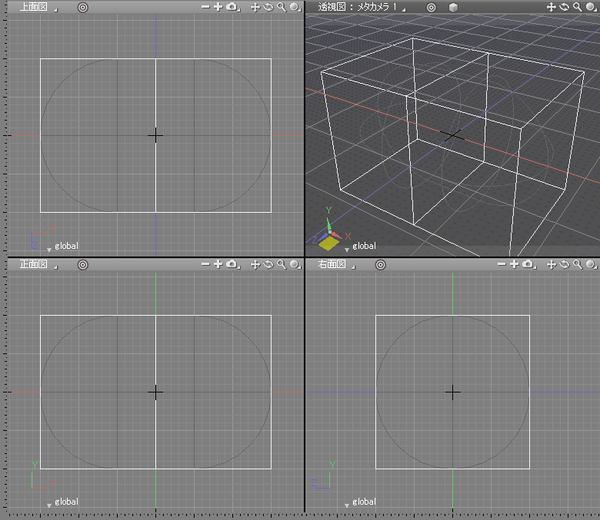This screenshot has height=520, width=600.
Task: Click the magnifier icon in front view header
Action: [x=281, y=264]
